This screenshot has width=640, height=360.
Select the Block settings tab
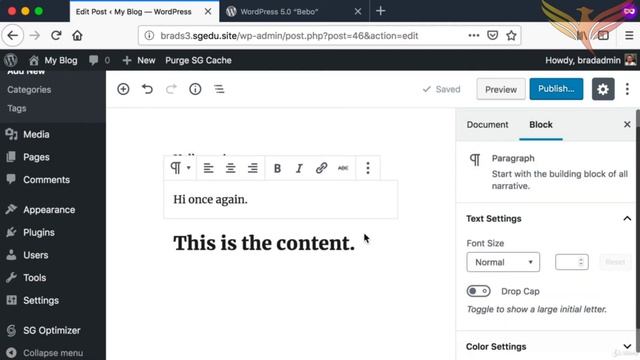coord(541,124)
